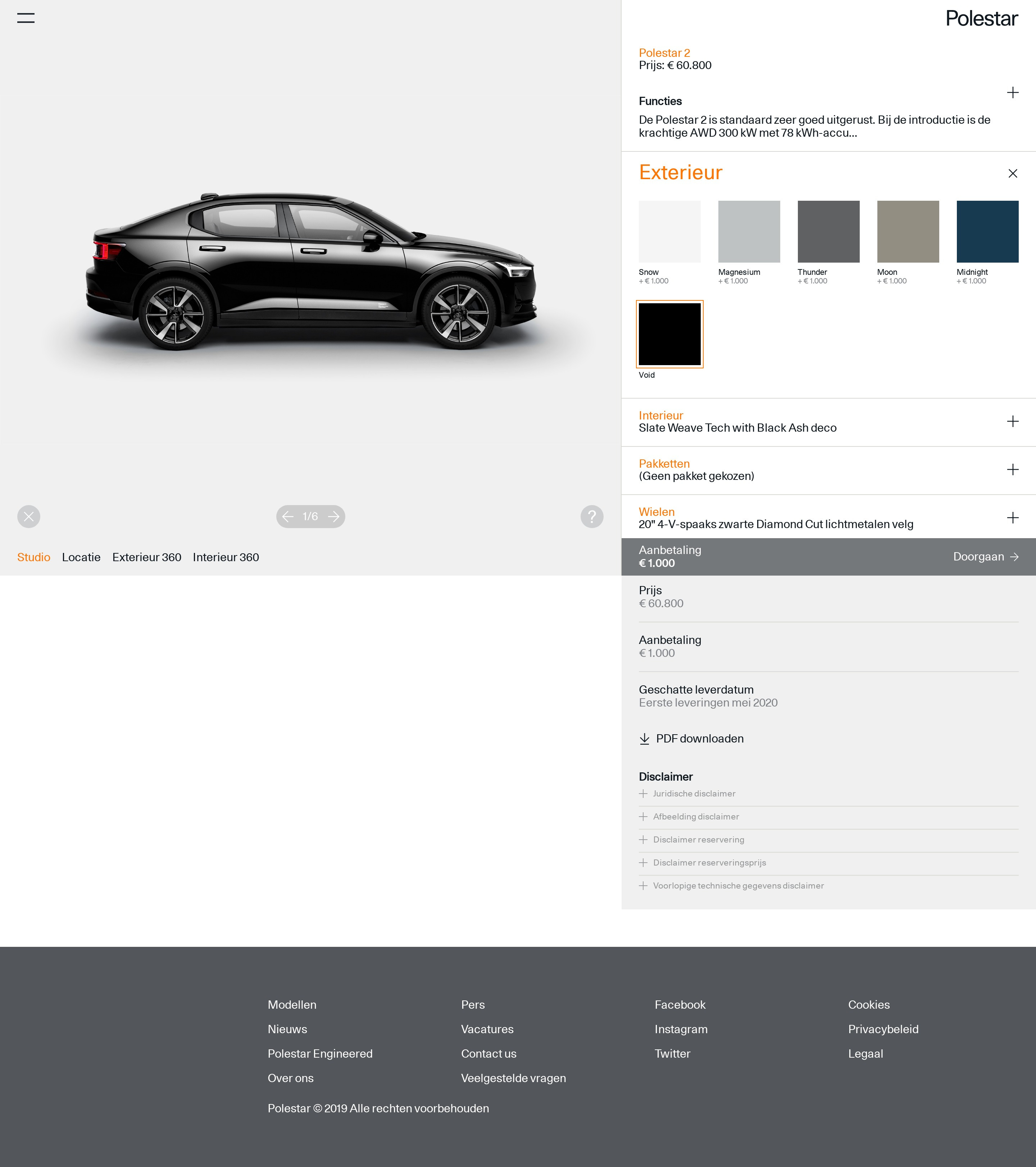The height and width of the screenshot is (1167, 1036).
Task: Click Doorgaan to continue
Action: 985,556
